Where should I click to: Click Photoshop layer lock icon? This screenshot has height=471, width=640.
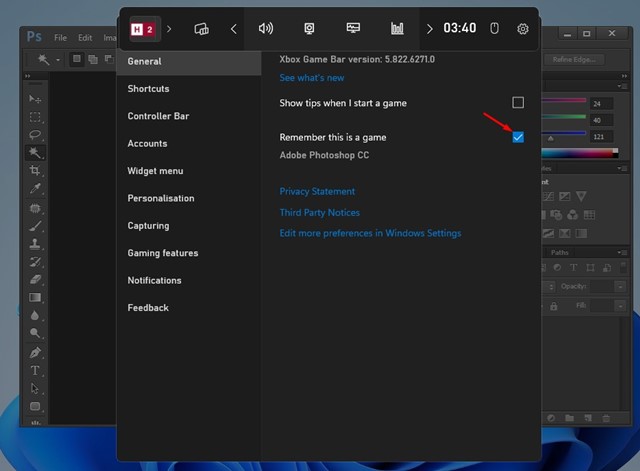(553, 306)
